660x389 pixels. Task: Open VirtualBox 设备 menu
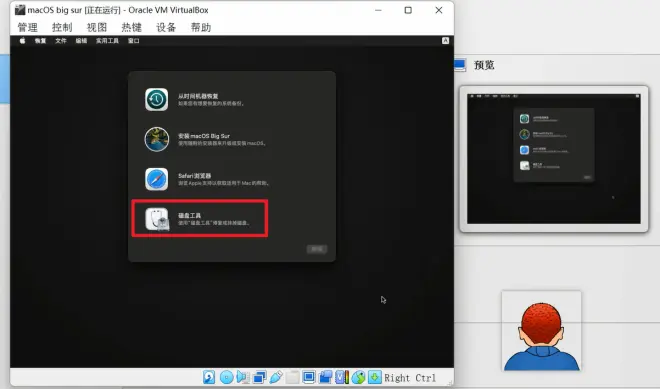pos(166,27)
